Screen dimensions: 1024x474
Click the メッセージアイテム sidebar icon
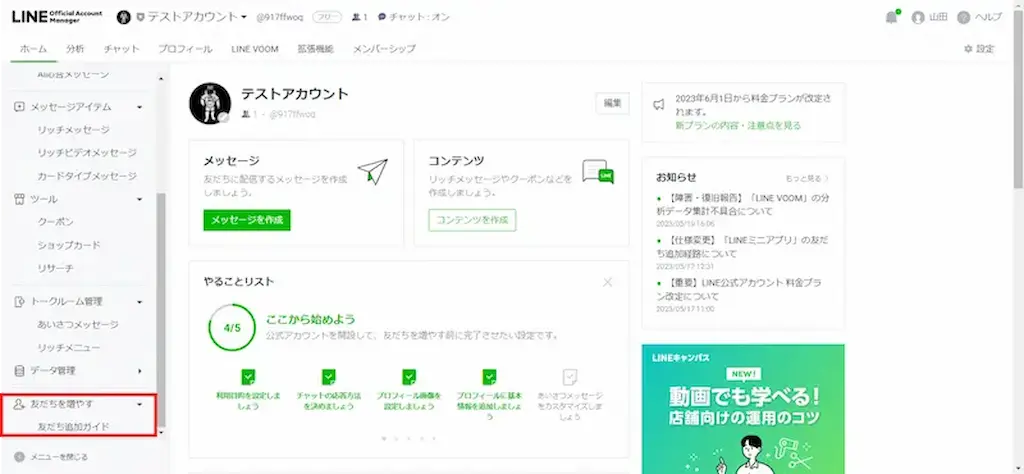tap(20, 106)
